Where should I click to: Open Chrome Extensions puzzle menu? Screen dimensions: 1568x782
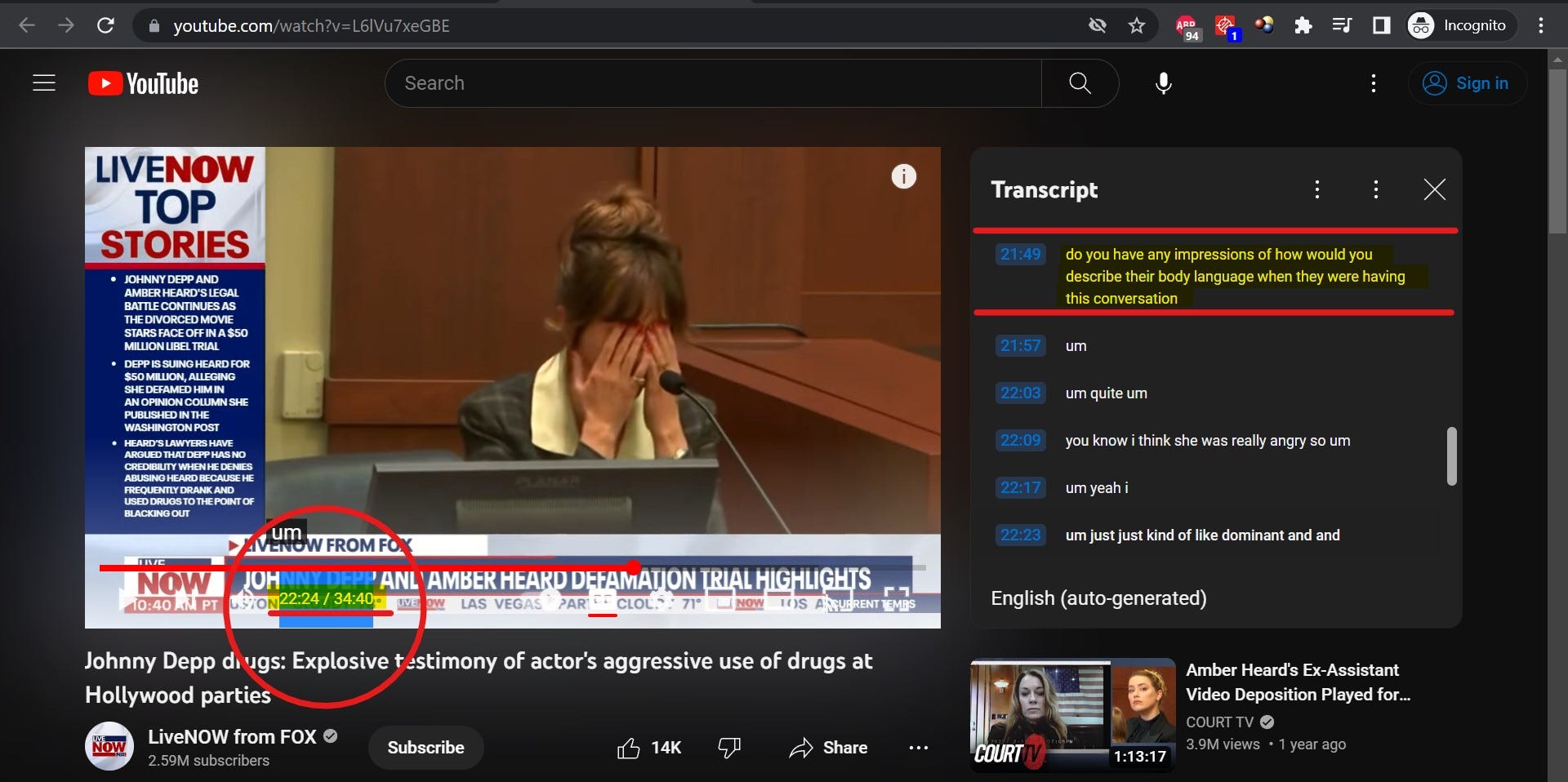point(1303,25)
